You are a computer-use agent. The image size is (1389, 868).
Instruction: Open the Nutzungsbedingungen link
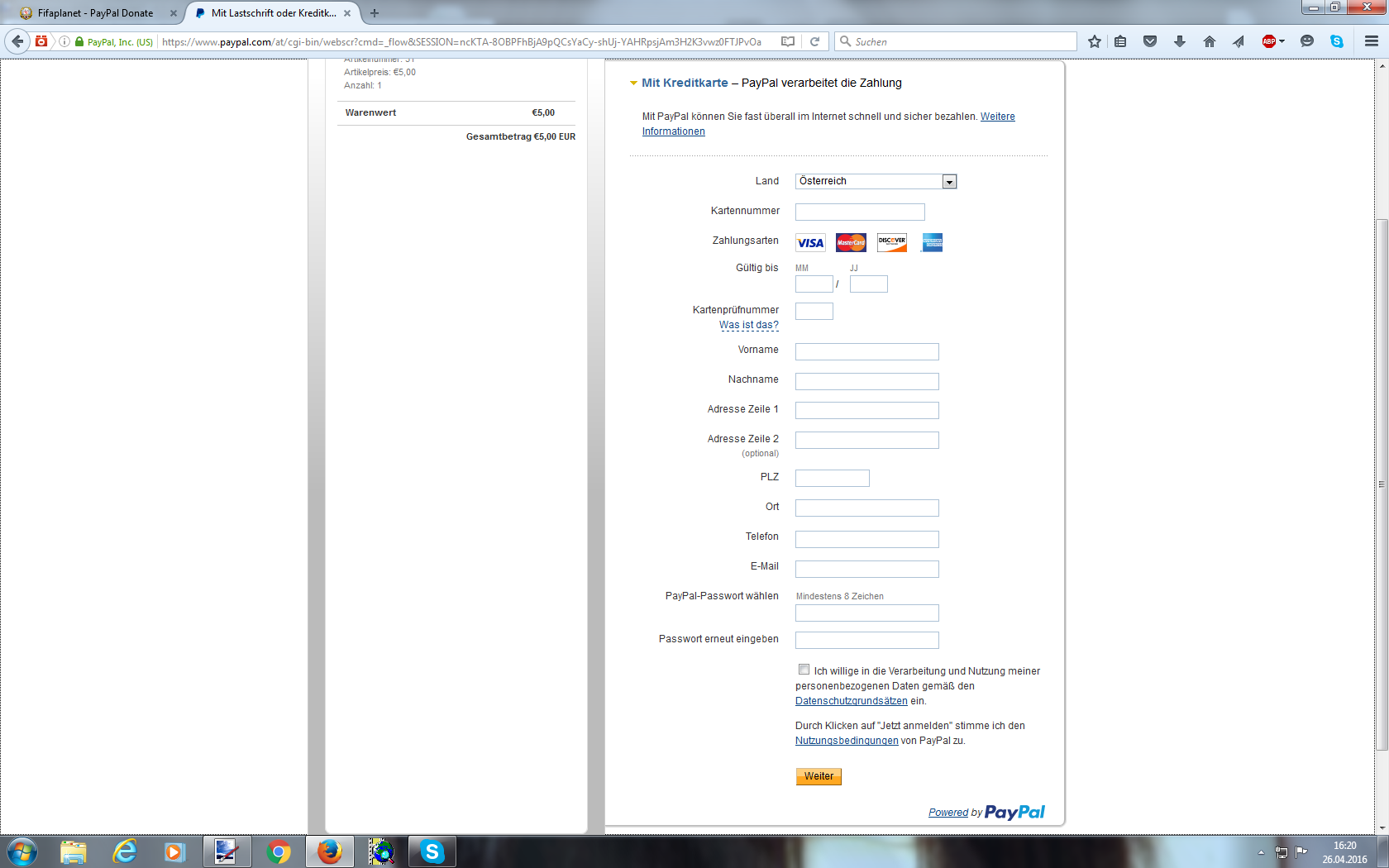click(x=847, y=741)
